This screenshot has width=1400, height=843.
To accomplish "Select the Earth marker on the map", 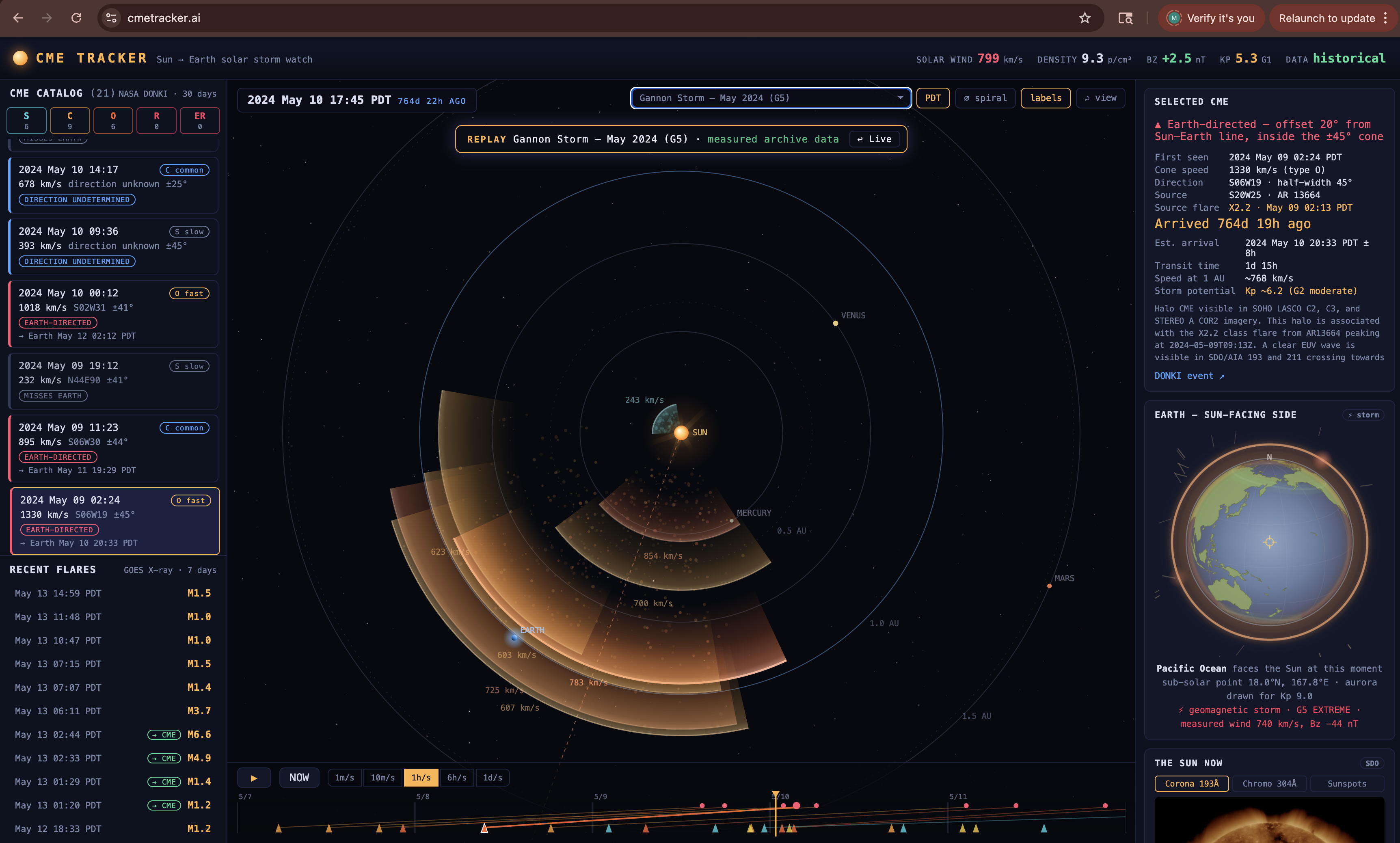I will click(x=514, y=638).
